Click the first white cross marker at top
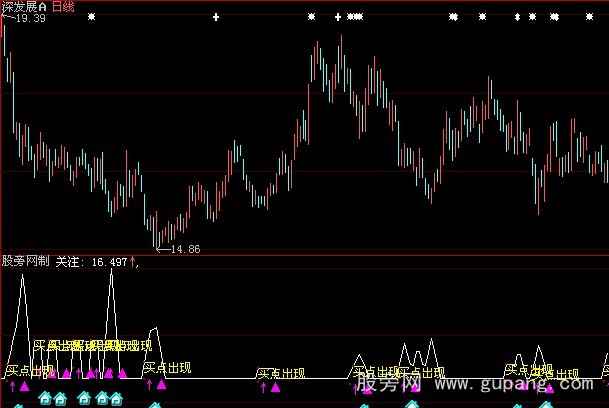 coord(217,17)
